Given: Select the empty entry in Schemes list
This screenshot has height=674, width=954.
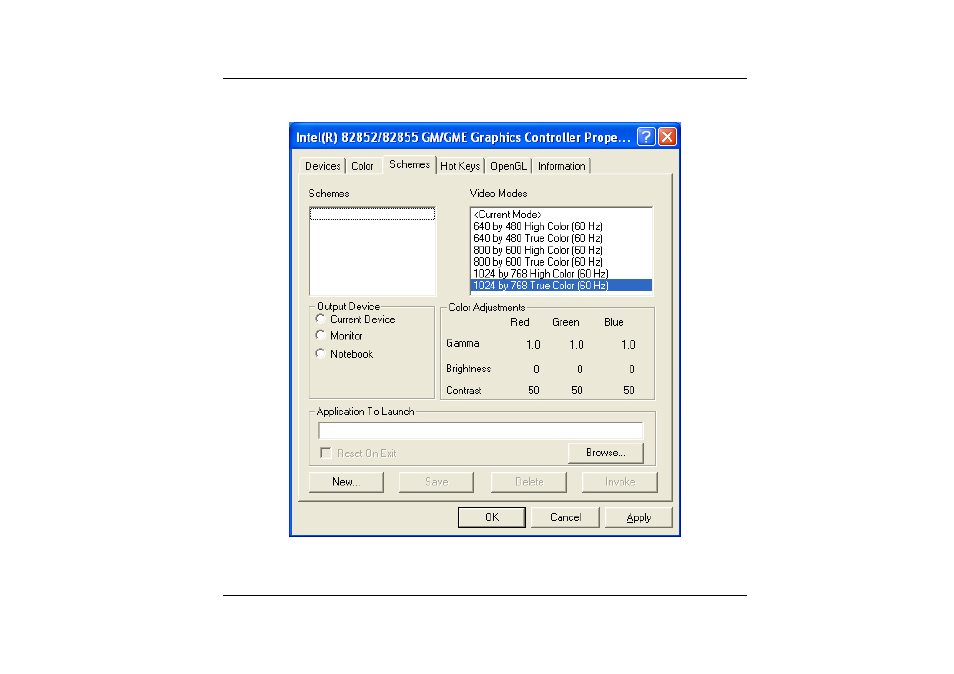Looking at the screenshot, I should 372,214.
